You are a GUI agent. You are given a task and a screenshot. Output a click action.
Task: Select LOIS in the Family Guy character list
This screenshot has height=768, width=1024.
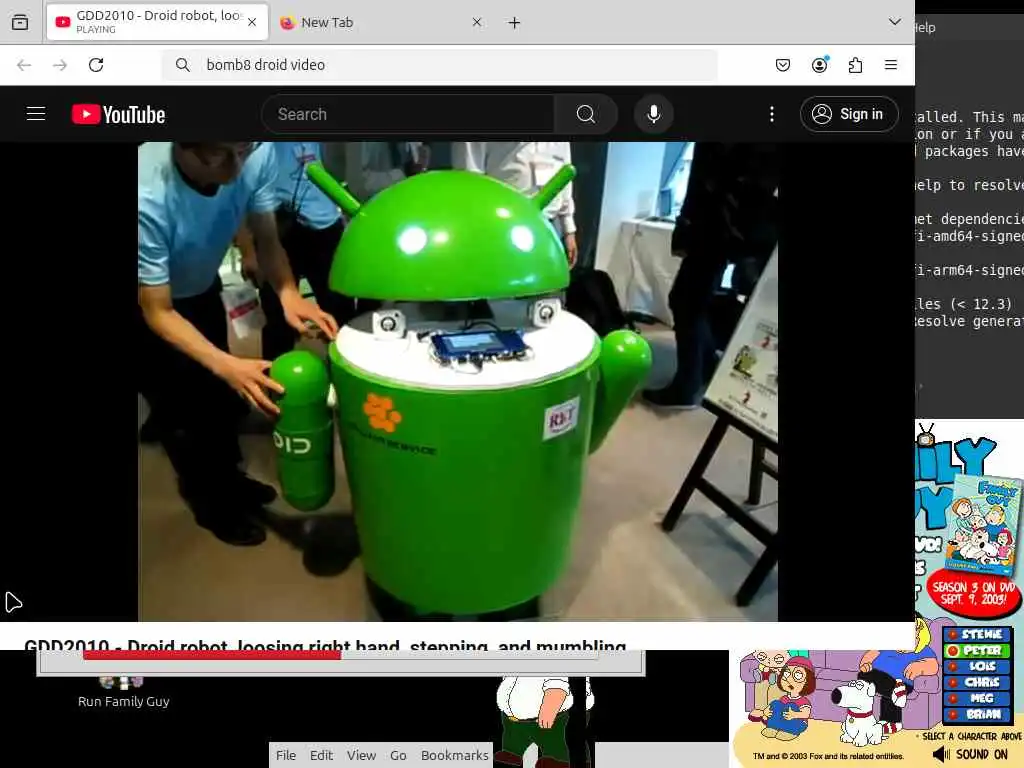(x=978, y=666)
